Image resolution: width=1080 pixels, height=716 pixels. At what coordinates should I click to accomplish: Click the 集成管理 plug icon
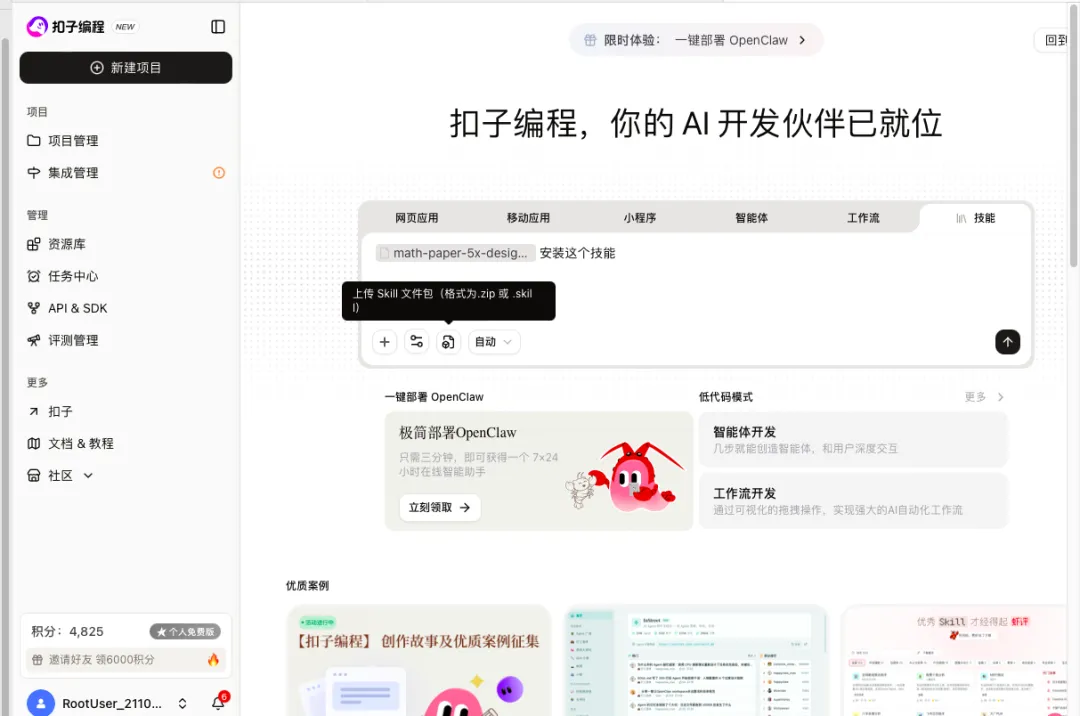pos(34,173)
